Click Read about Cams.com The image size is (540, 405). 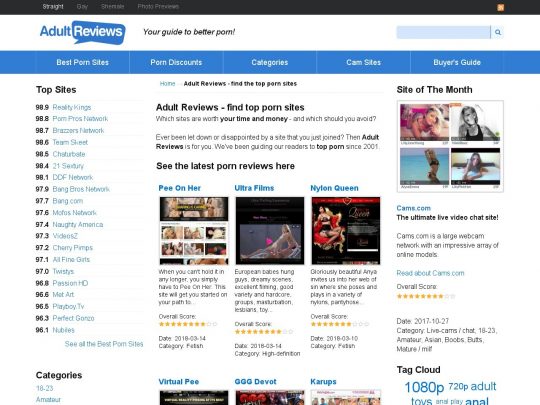tap(430, 273)
